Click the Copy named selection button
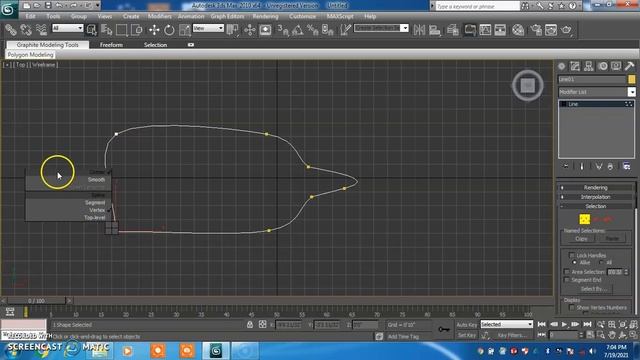 coord(581,239)
